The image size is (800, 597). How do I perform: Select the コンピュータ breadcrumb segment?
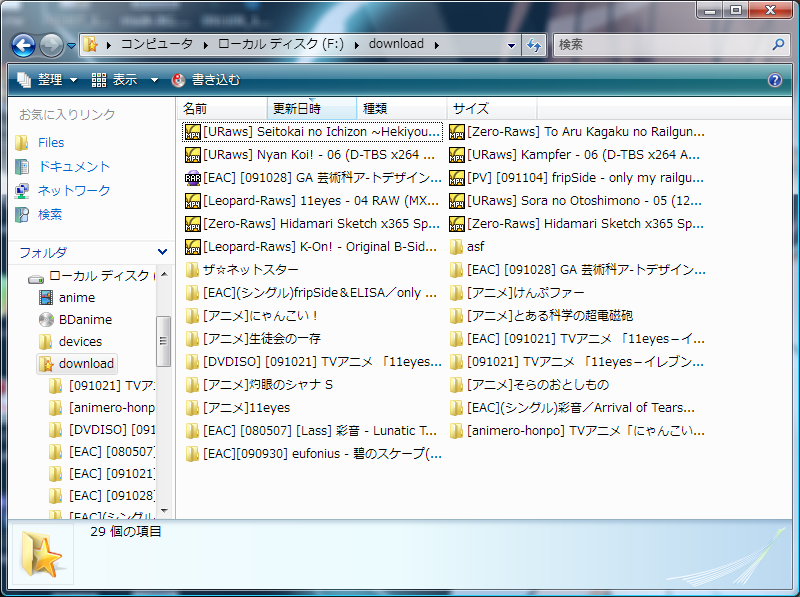pyautogui.click(x=157, y=44)
